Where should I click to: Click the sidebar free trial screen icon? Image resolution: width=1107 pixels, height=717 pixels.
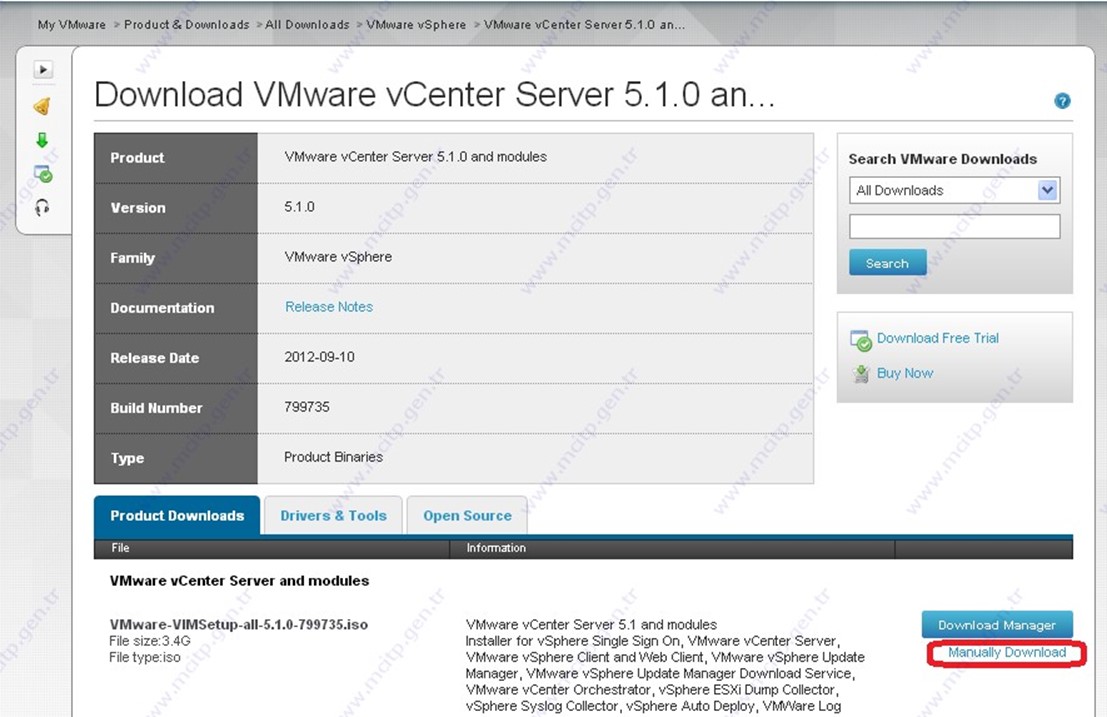coord(42,174)
